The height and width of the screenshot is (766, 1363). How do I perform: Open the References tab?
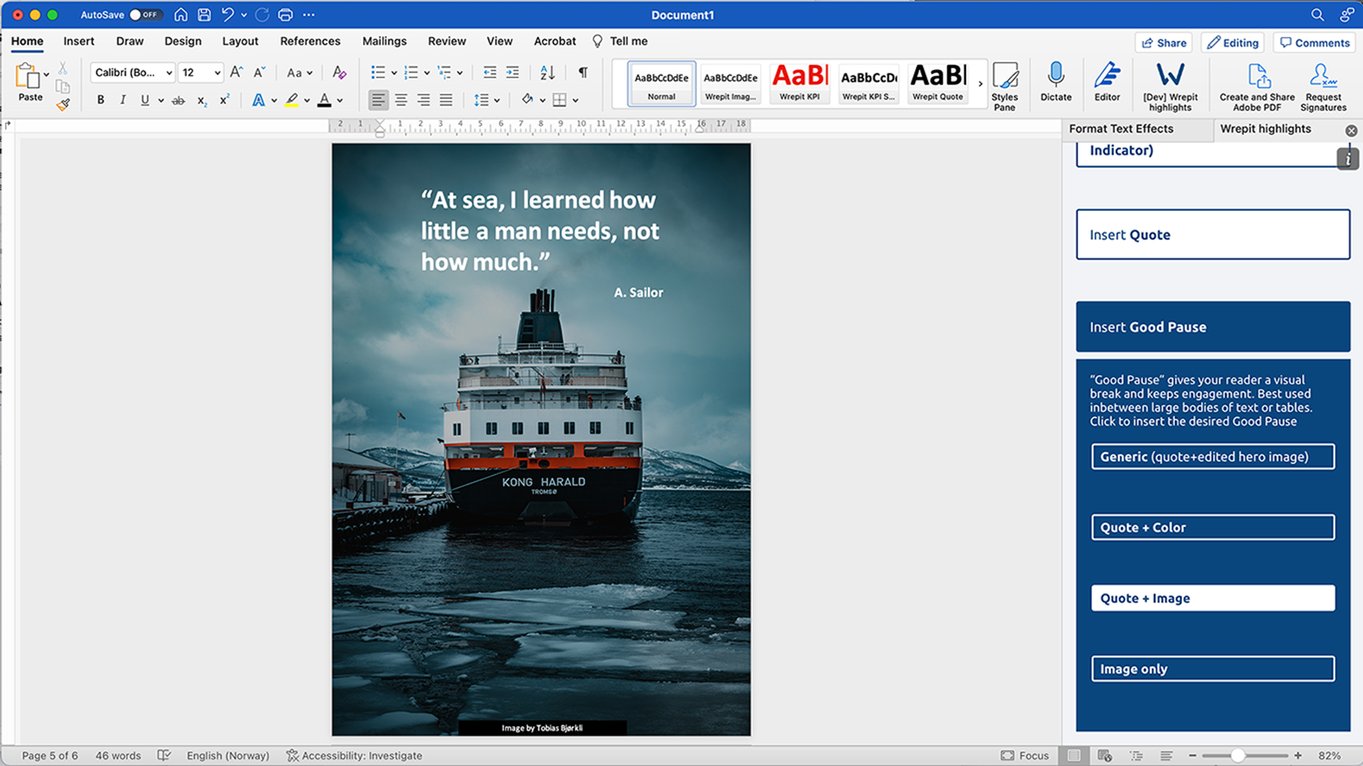pyautogui.click(x=310, y=41)
